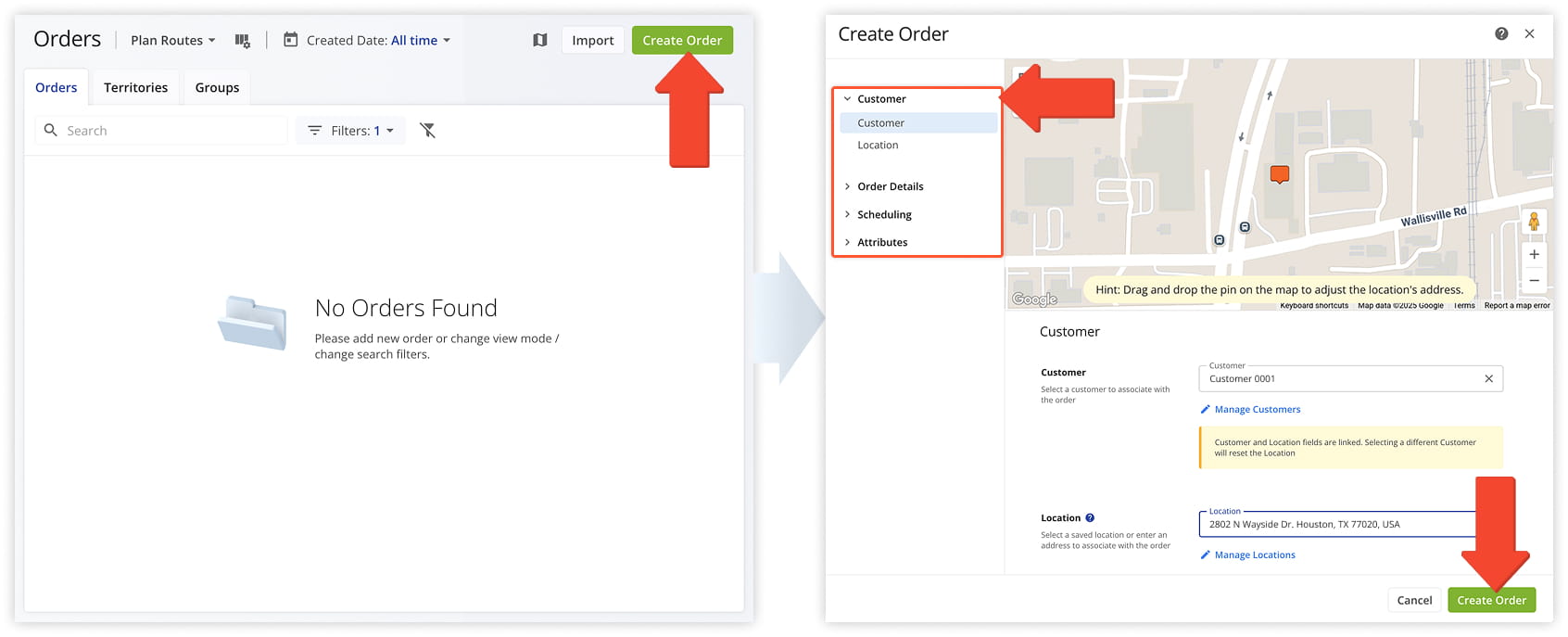1568x637 pixels.
Task: Open the Filters: 1 dropdown
Action: point(350,131)
